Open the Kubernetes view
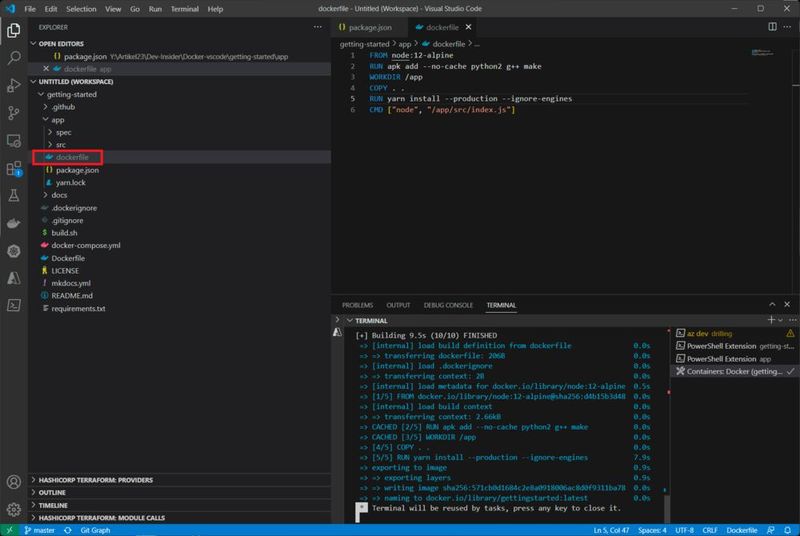 [14, 251]
